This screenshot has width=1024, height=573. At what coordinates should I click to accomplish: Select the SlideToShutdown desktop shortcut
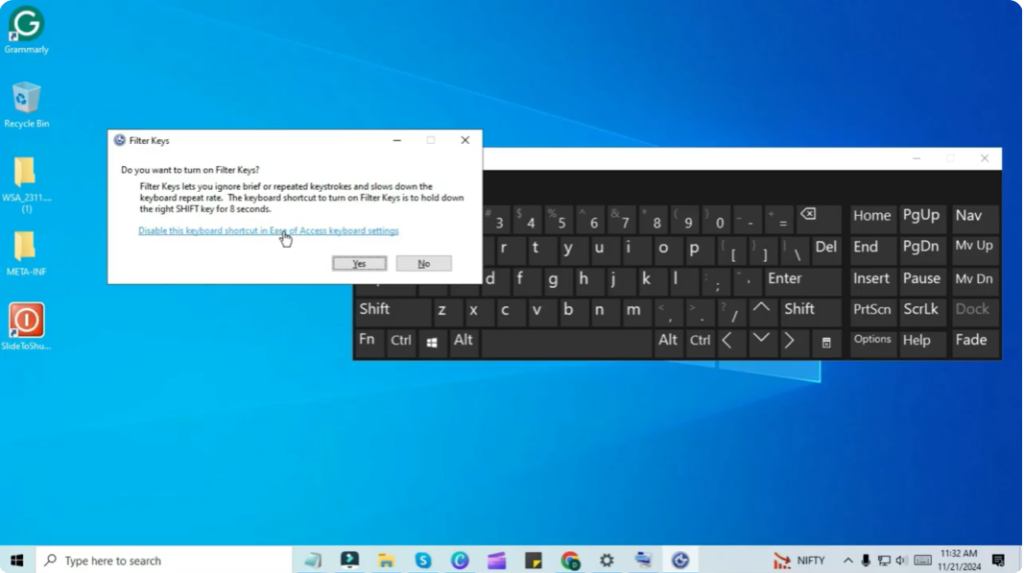[26, 326]
